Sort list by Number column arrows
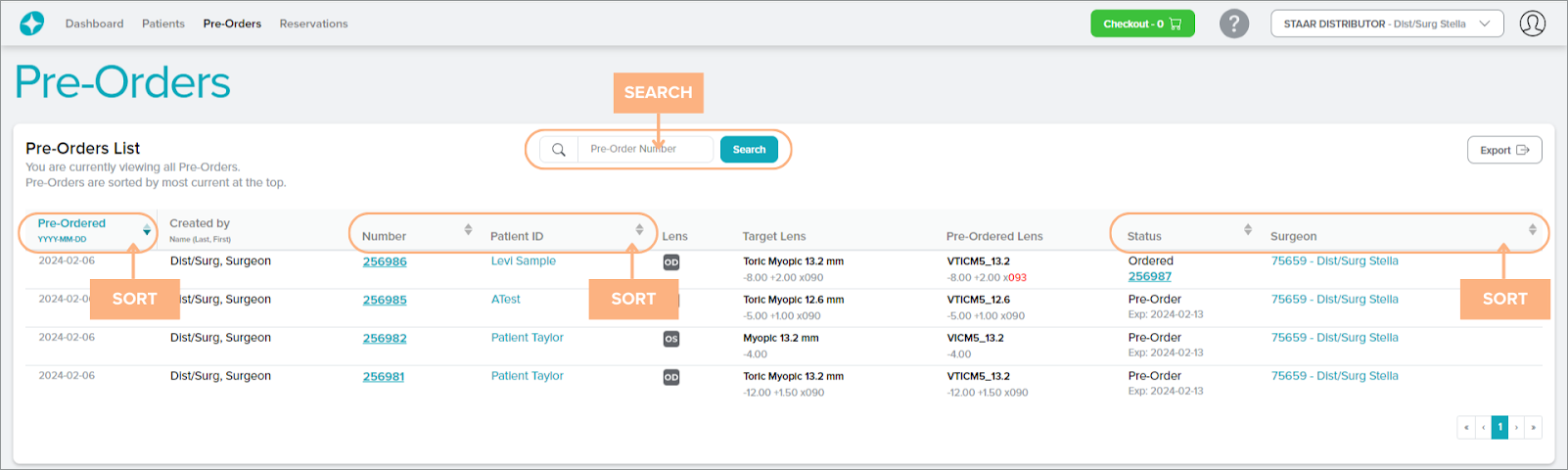This screenshot has width=1568, height=470. tap(468, 230)
